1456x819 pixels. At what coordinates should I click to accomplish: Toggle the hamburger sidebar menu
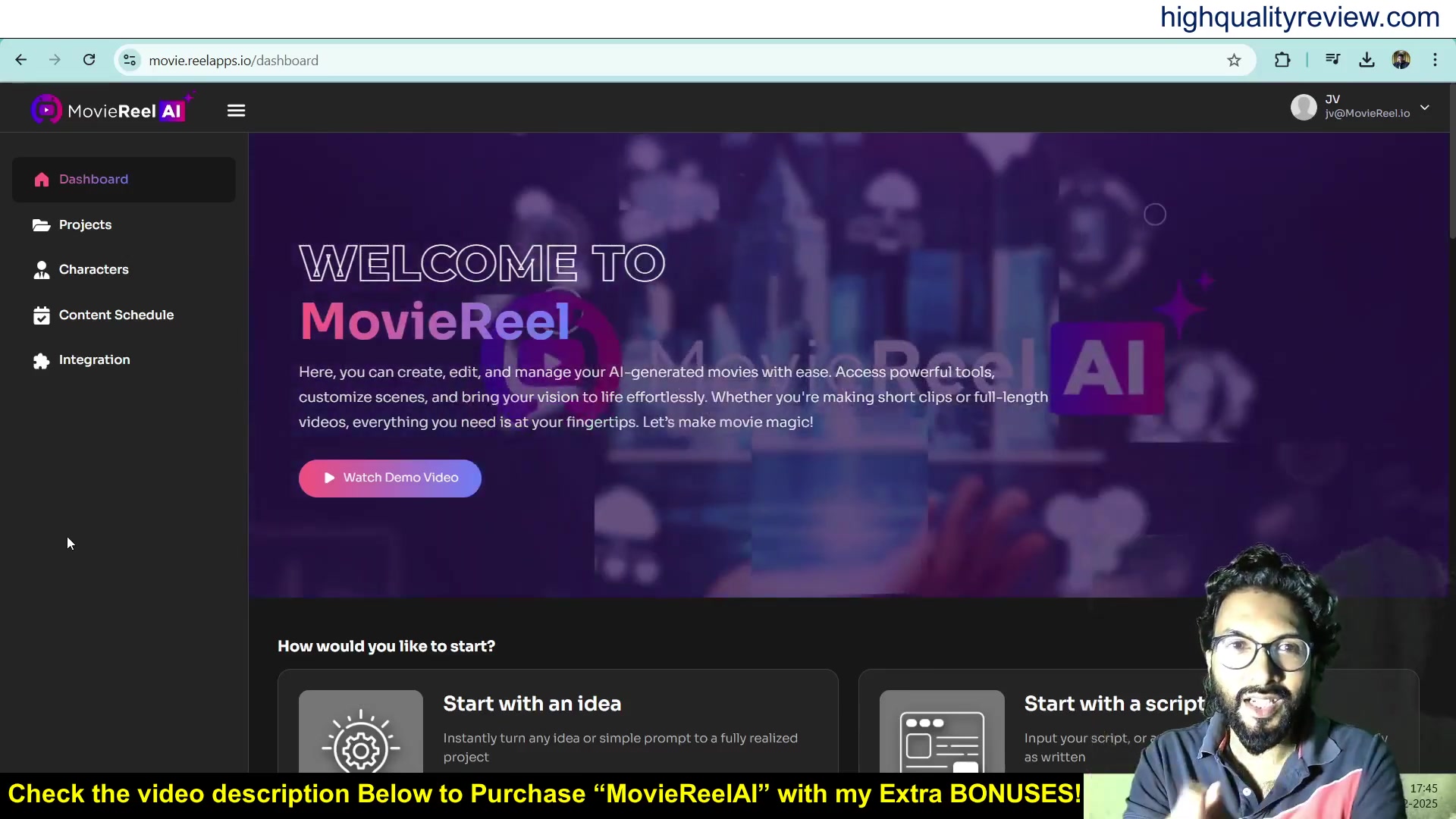[x=236, y=111]
